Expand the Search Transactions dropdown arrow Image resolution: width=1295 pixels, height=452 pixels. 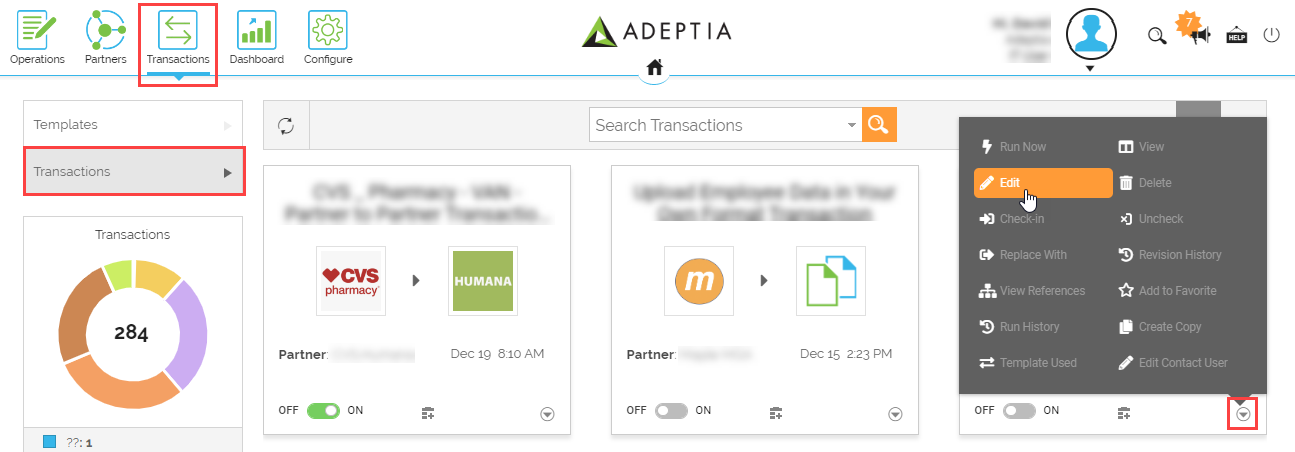852,125
